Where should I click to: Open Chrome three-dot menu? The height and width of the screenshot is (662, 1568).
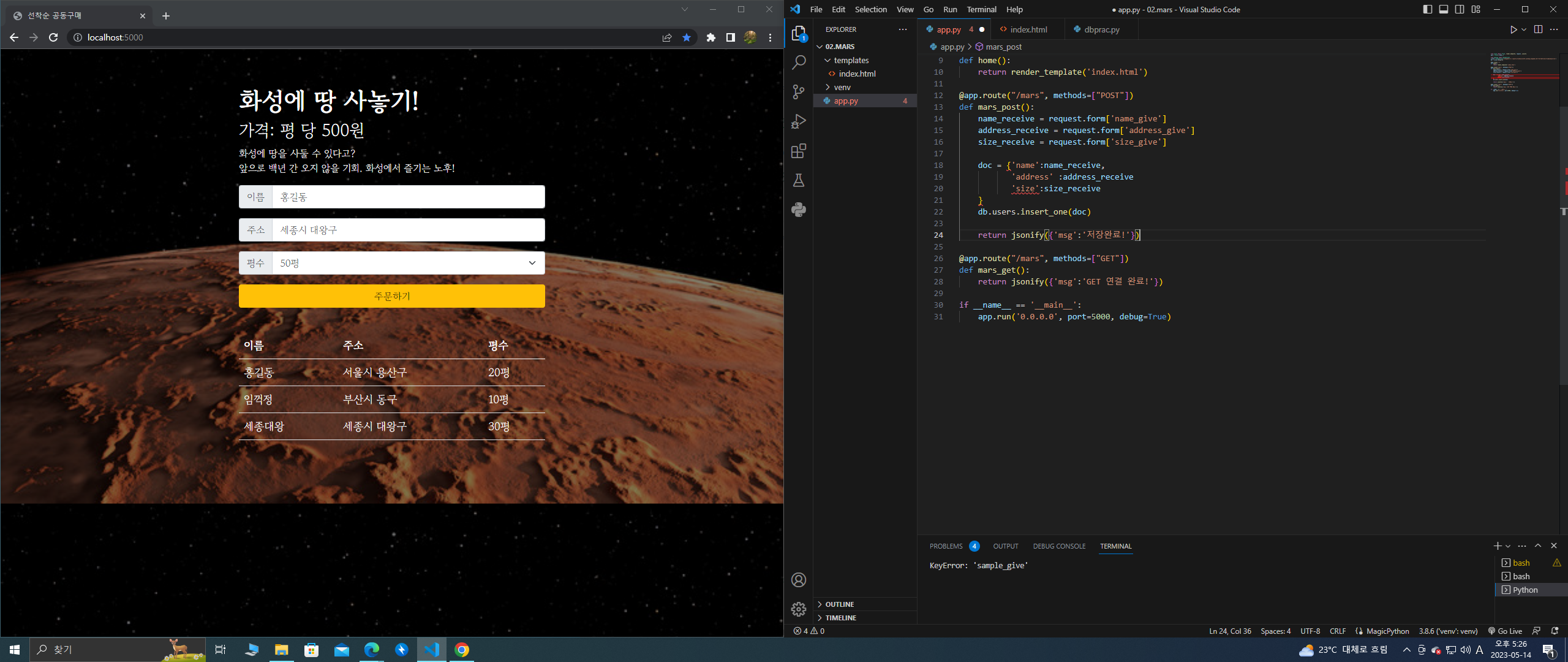click(770, 37)
